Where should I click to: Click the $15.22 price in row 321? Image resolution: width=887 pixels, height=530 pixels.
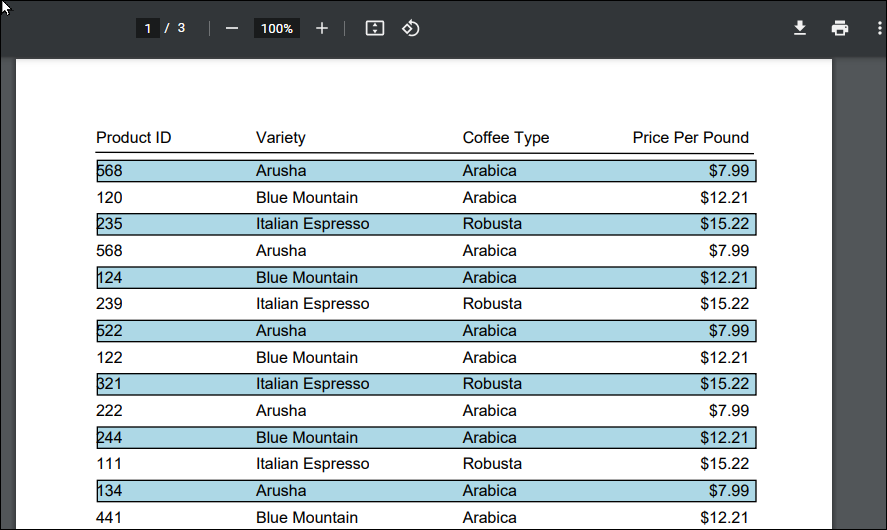[724, 384]
